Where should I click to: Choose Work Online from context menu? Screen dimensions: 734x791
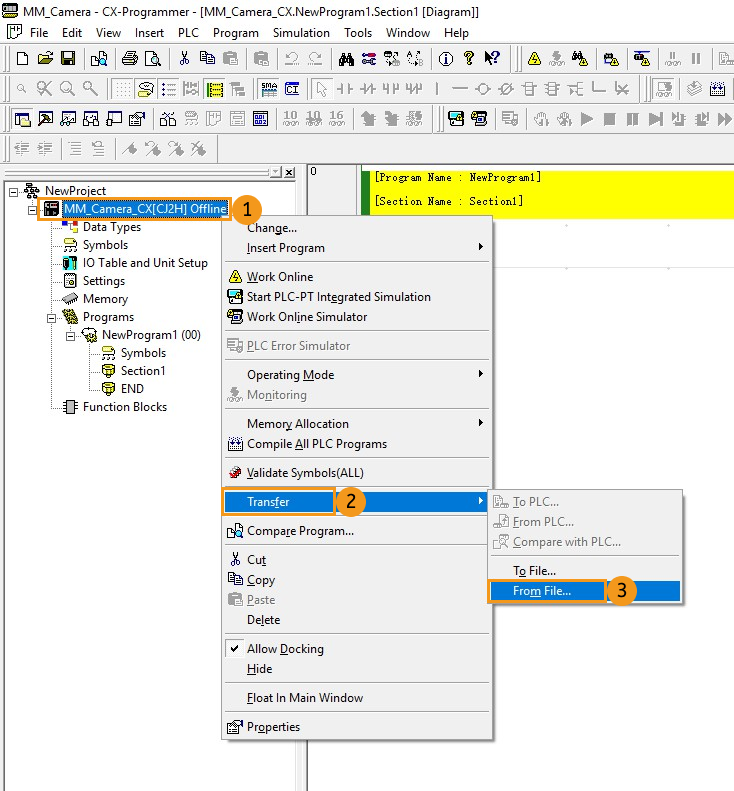point(279,277)
